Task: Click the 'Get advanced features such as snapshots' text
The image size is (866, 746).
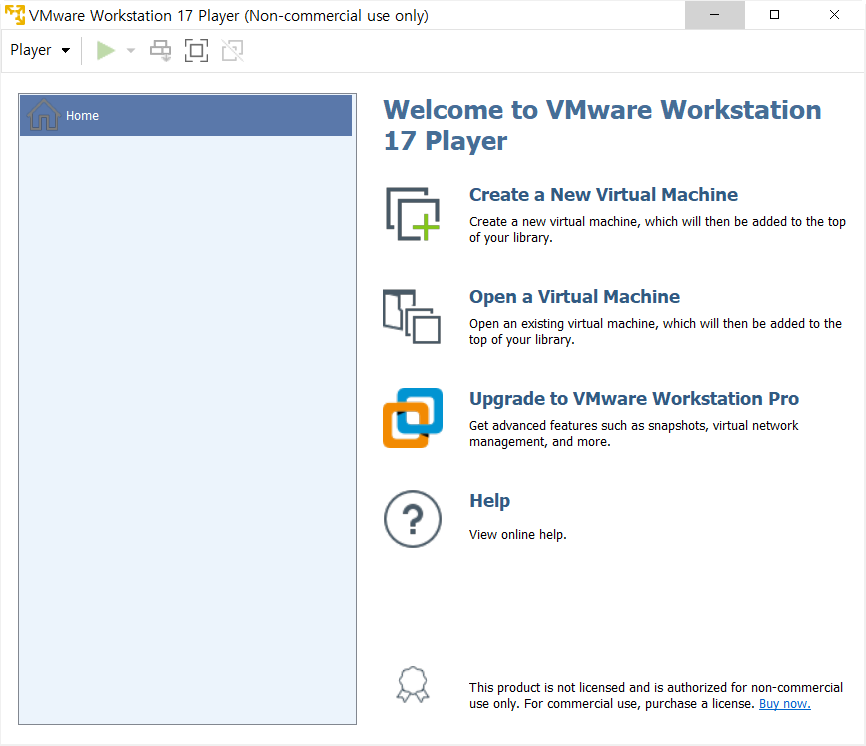Action: click(633, 433)
